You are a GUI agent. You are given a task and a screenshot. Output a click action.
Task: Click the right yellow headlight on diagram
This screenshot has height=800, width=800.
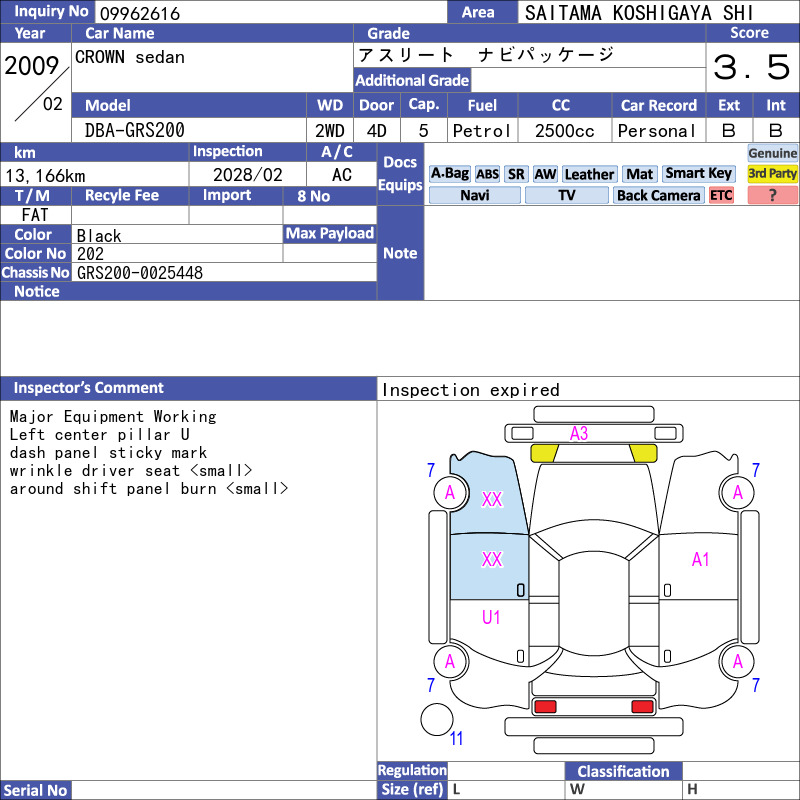point(643,453)
